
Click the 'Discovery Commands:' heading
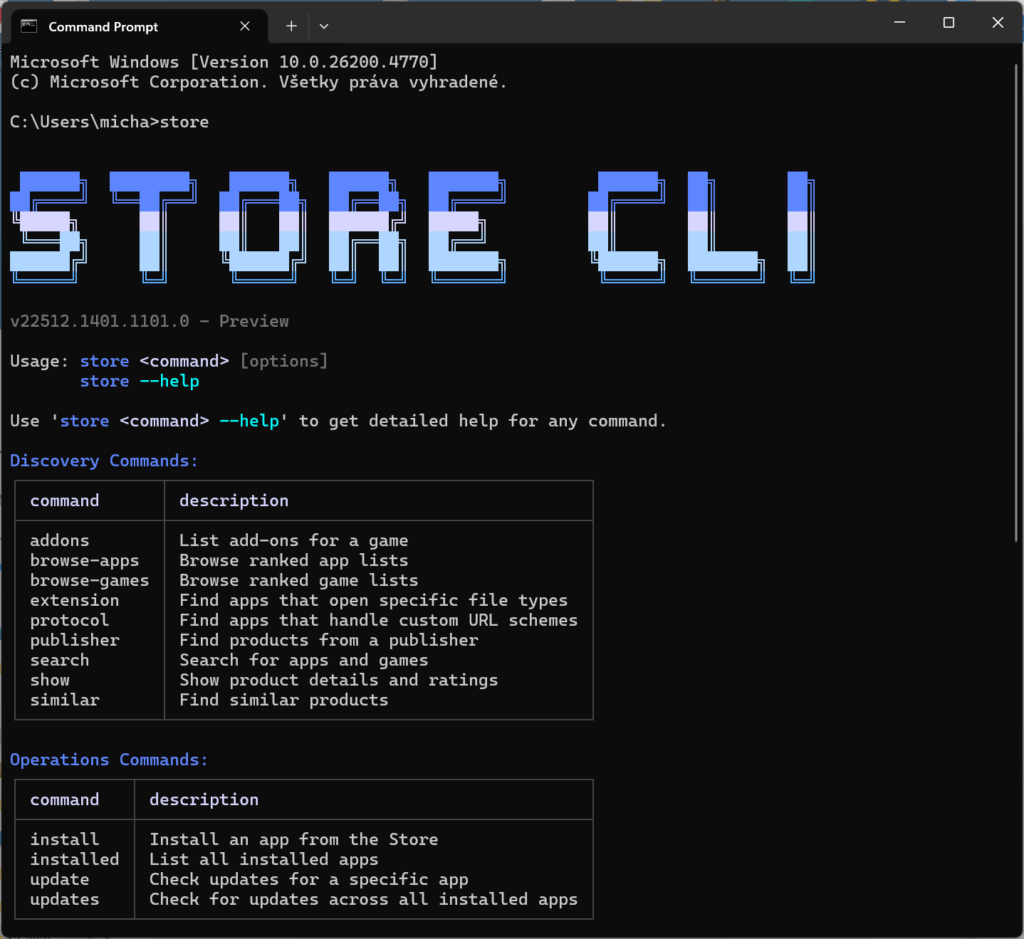[95, 460]
